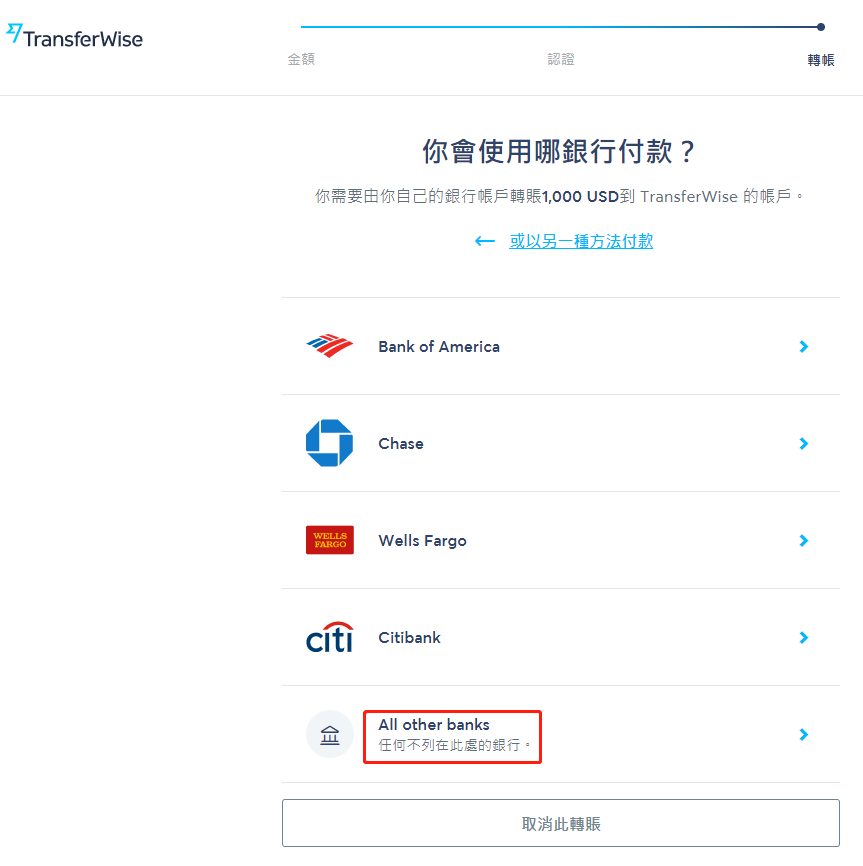The image size is (863, 866).
Task: Click the Wells Fargo red logo
Action: (330, 540)
